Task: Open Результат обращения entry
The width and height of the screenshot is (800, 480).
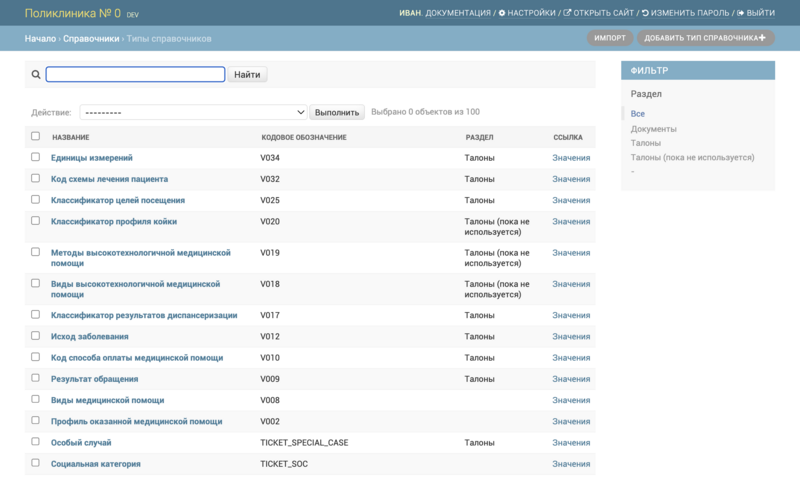Action: pos(94,378)
